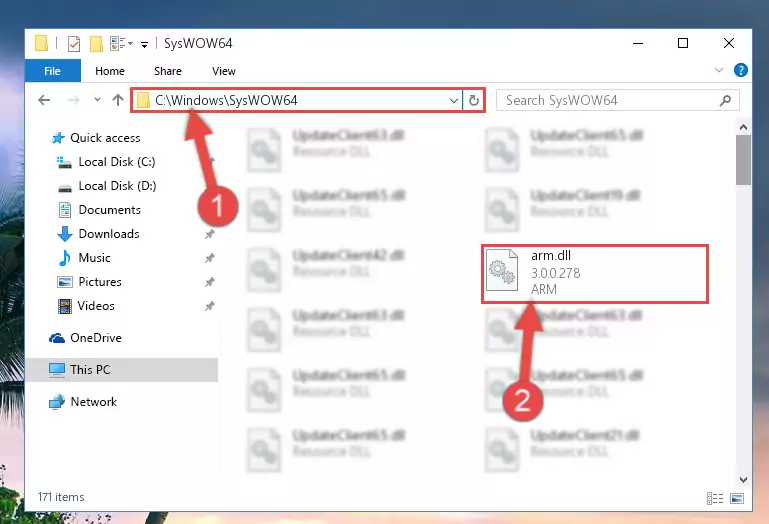Select the arm.dll file name
This screenshot has width=769, height=524.
click(x=551, y=256)
